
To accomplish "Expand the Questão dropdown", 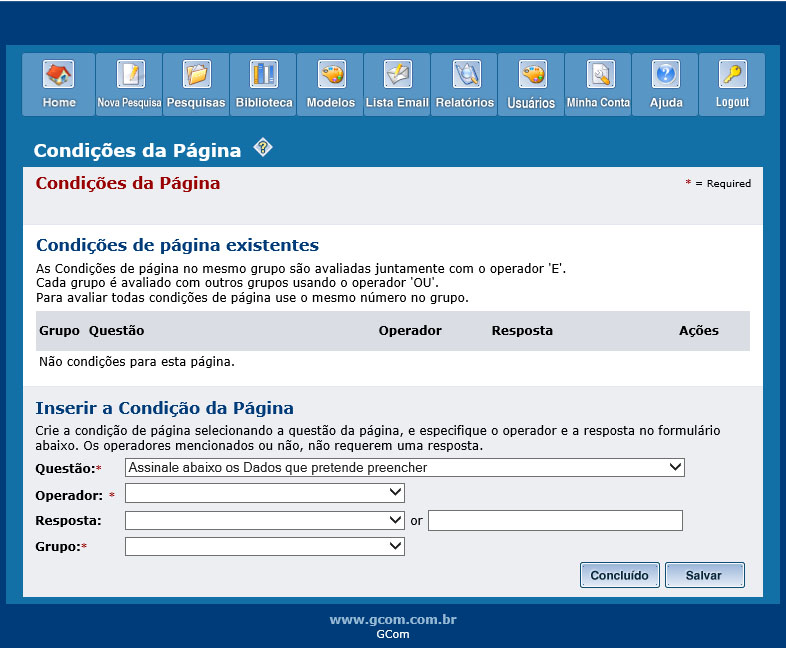I will [405, 468].
